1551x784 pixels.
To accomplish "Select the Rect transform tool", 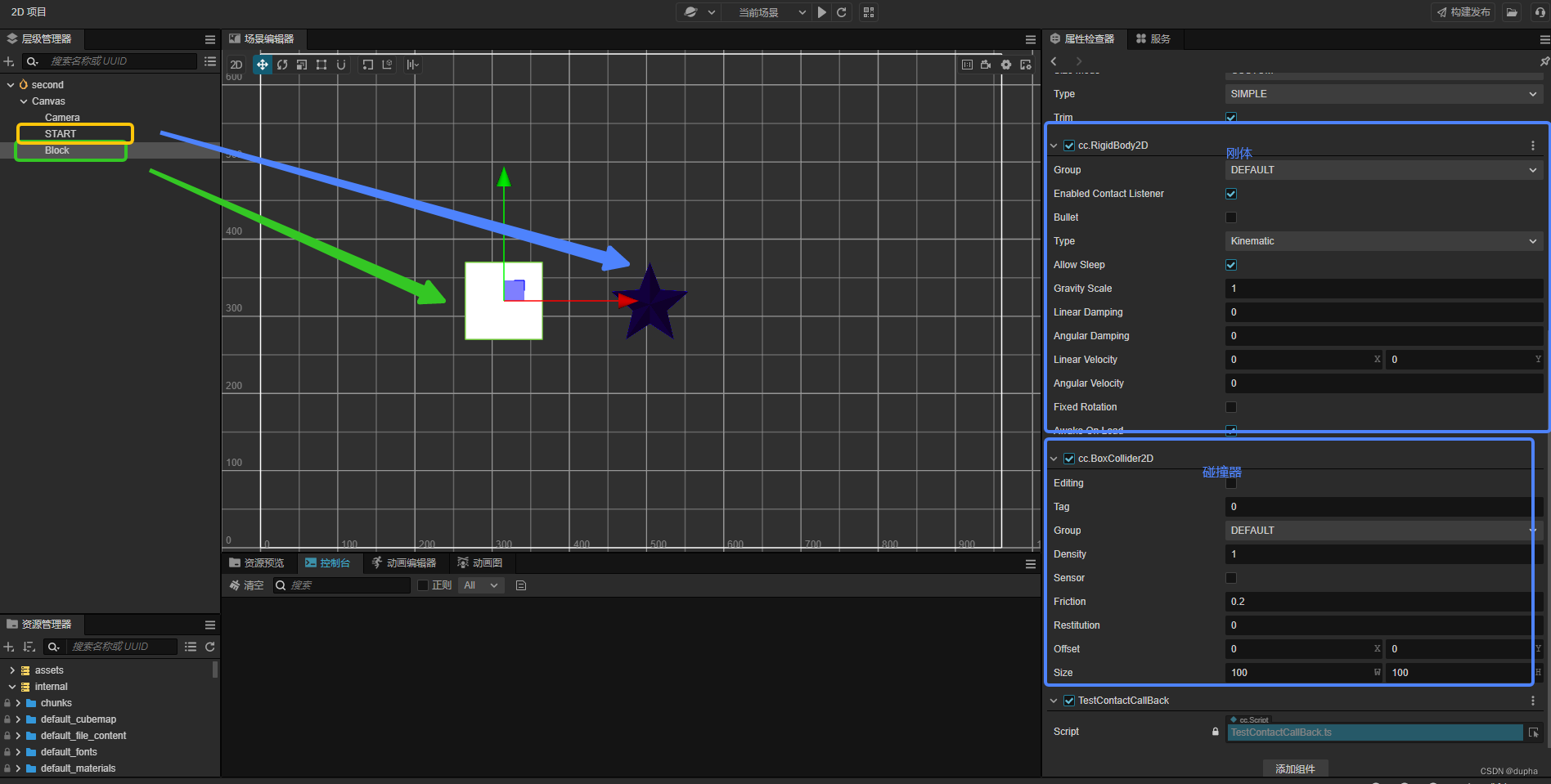I will click(321, 65).
